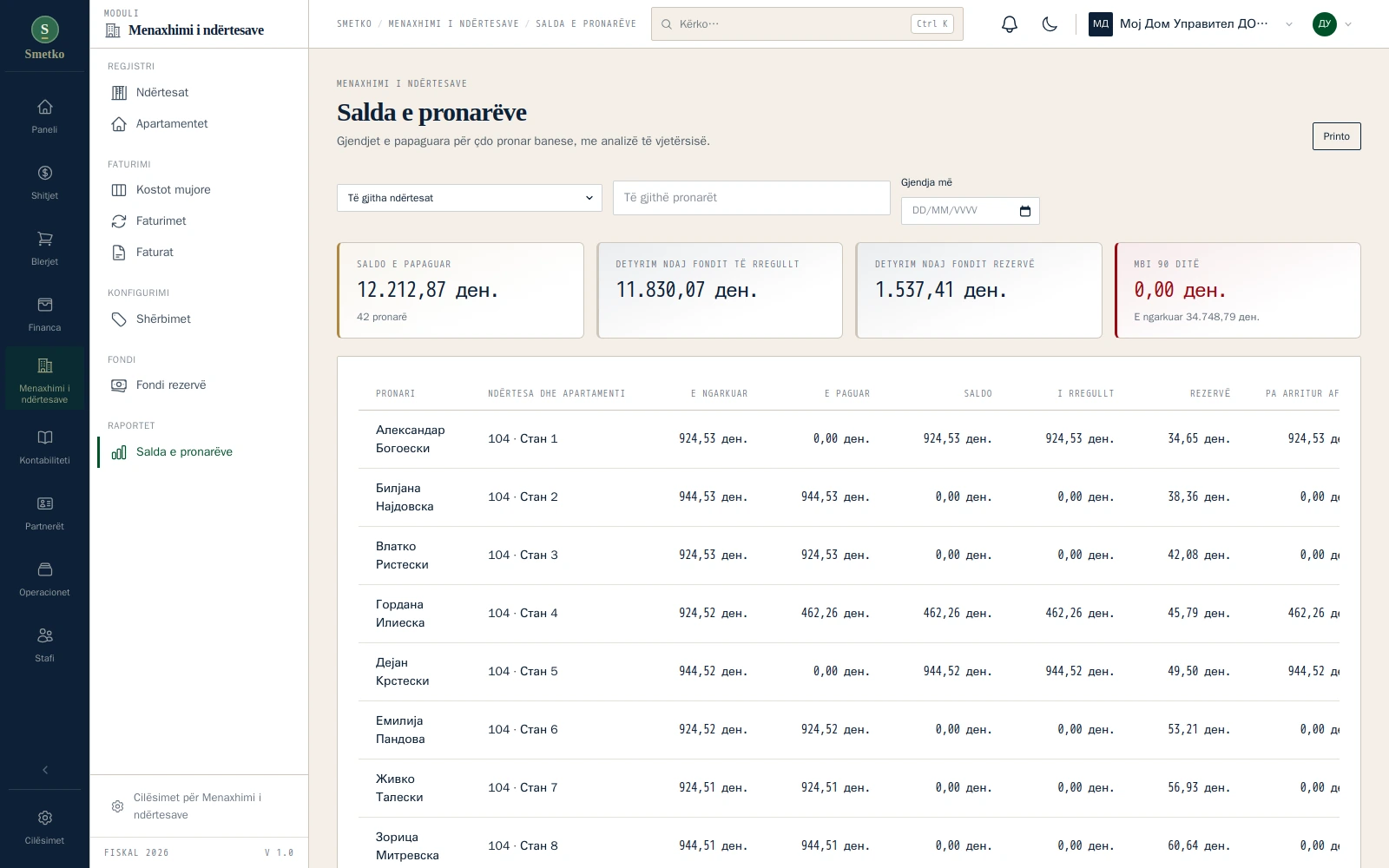
Task: Open the Partnerët section
Action: (x=44, y=513)
